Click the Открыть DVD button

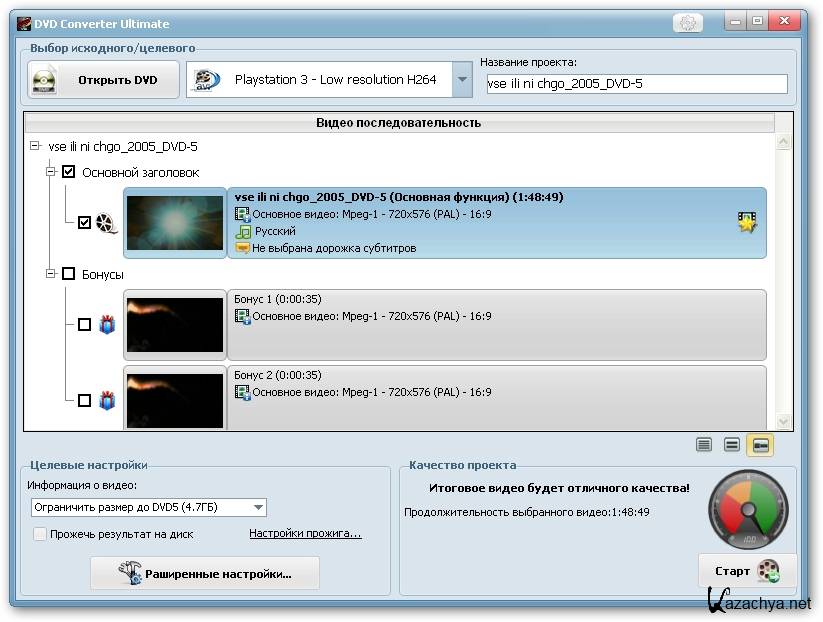click(103, 80)
